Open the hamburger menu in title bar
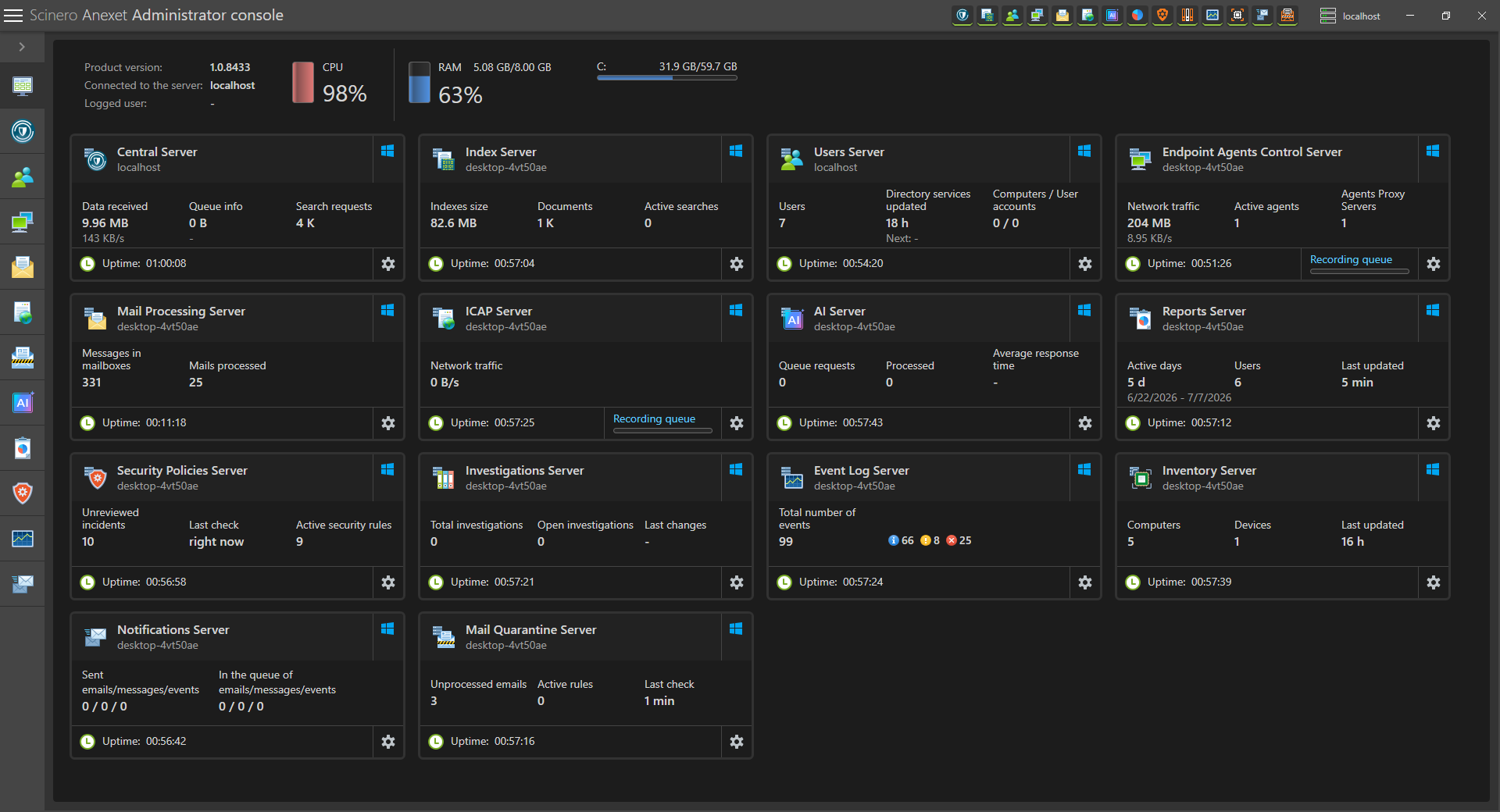 point(13,16)
